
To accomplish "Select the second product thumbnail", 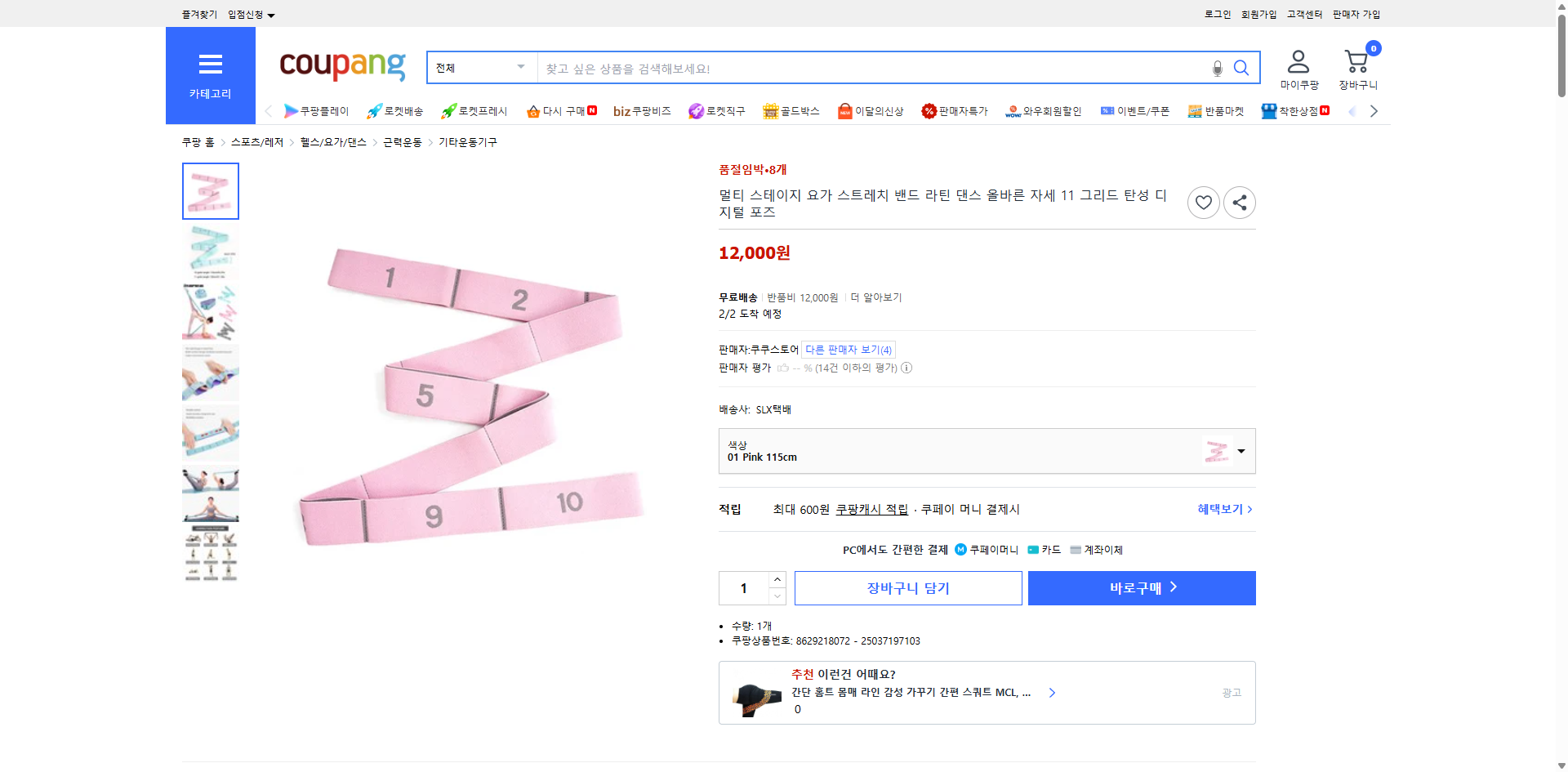I will pyautogui.click(x=210, y=251).
